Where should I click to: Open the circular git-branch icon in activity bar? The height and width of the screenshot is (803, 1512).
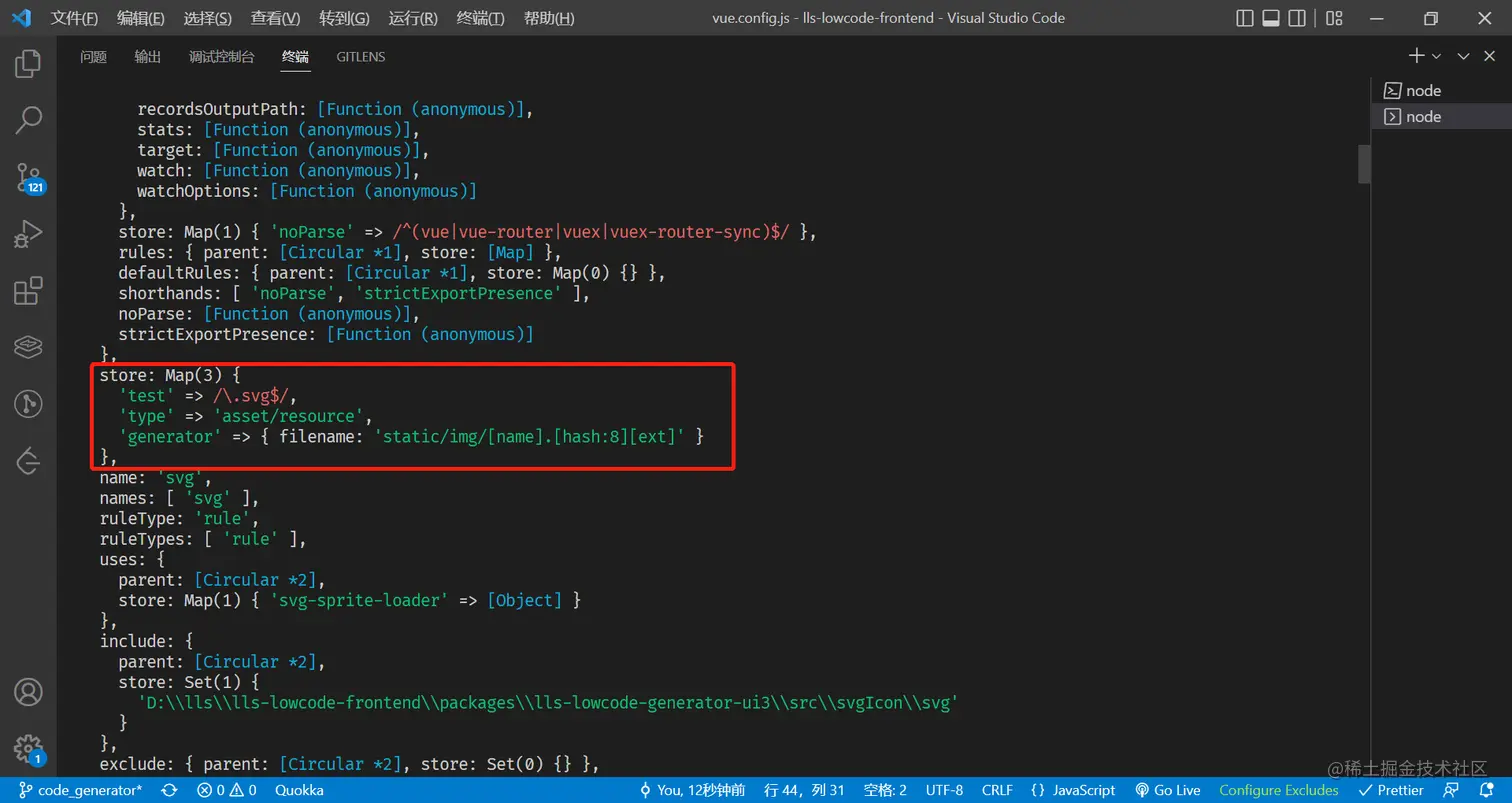28,404
